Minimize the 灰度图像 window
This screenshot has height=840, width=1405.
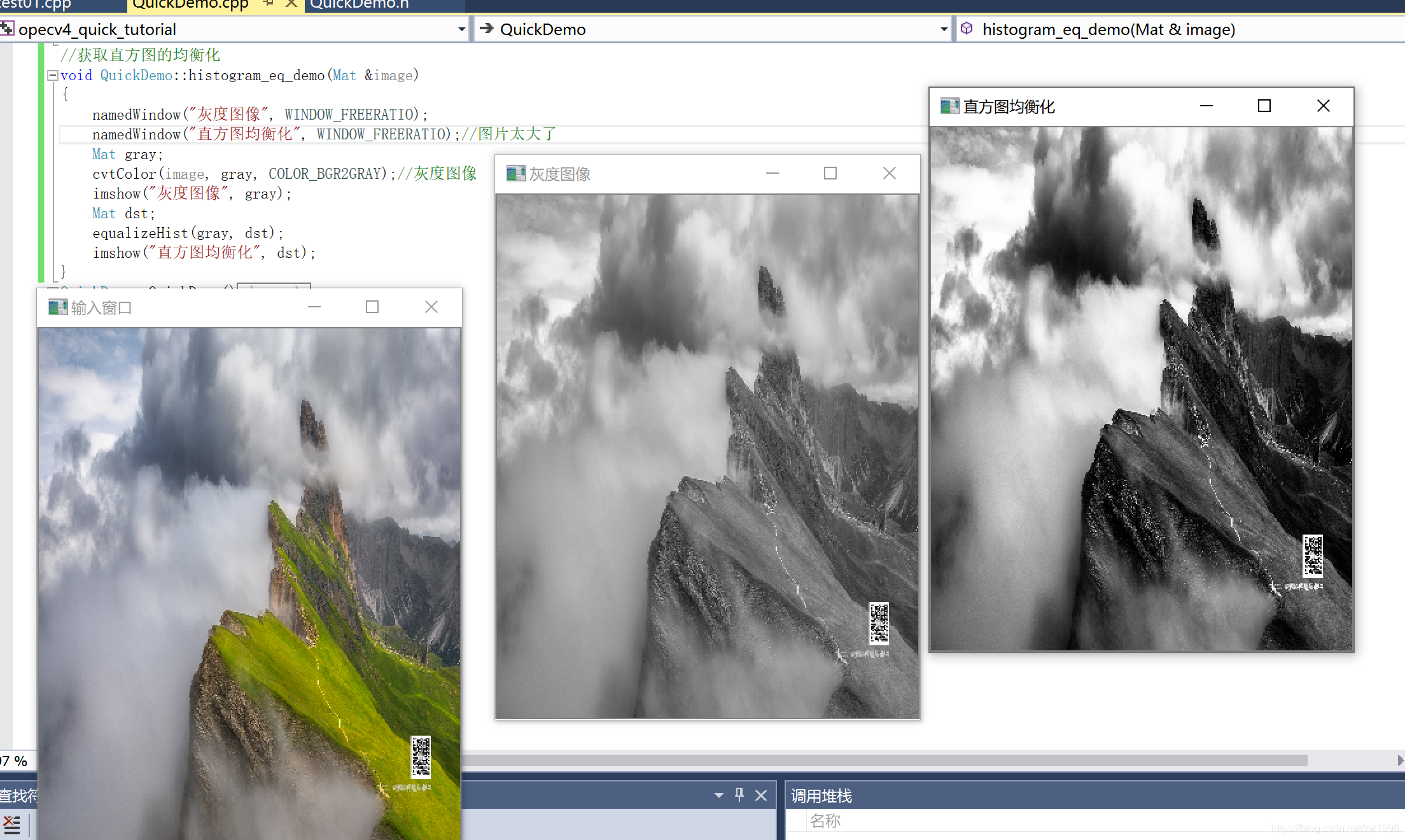[772, 173]
